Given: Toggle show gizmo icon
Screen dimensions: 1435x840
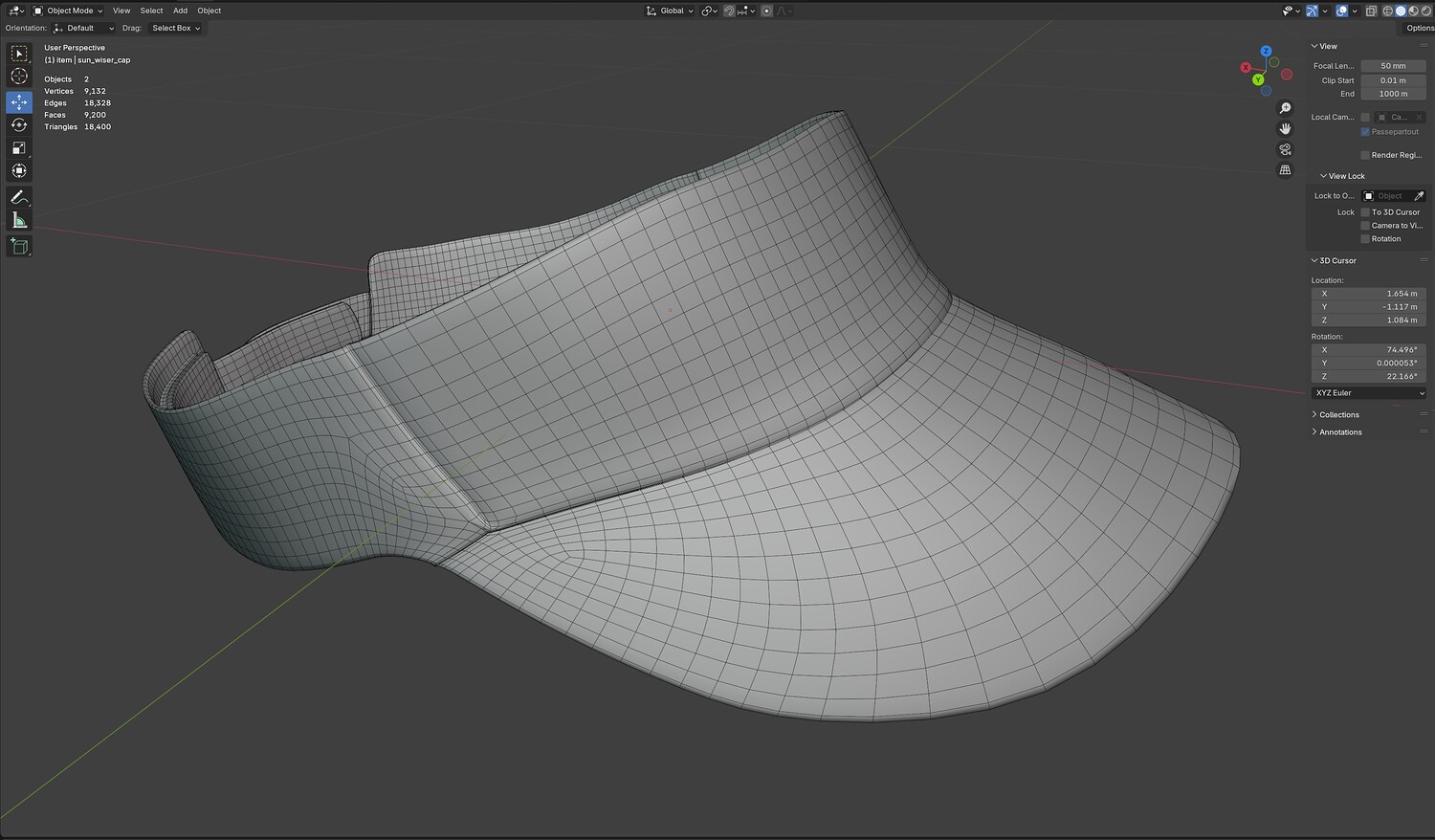Looking at the screenshot, I should (x=1312, y=11).
